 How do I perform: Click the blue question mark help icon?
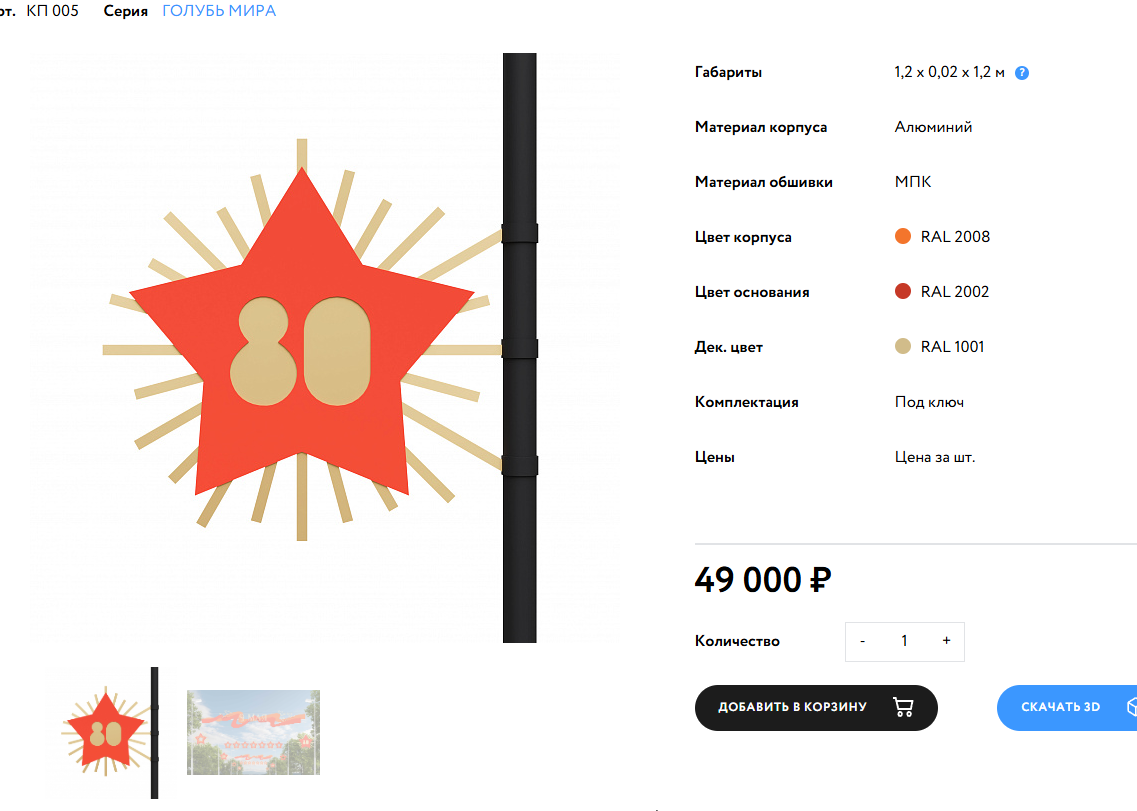click(1022, 73)
